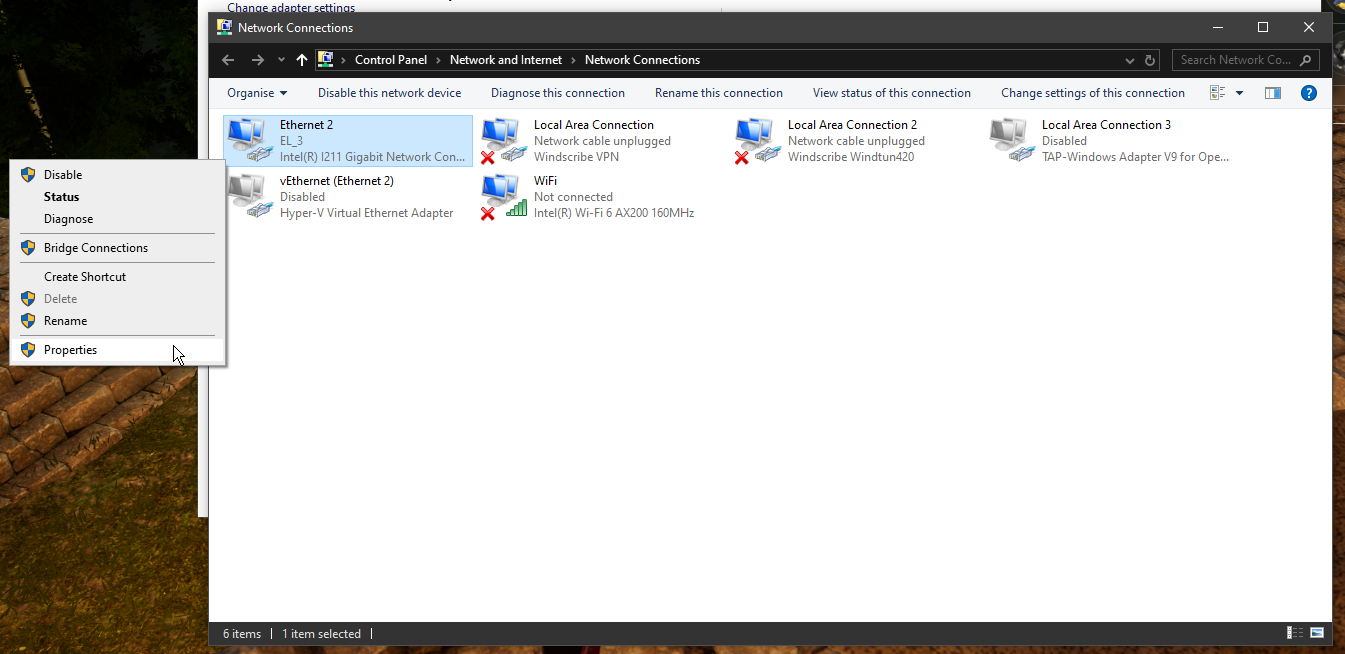
Task: Click the Windscribe VPN adapter description
Action: (576, 157)
